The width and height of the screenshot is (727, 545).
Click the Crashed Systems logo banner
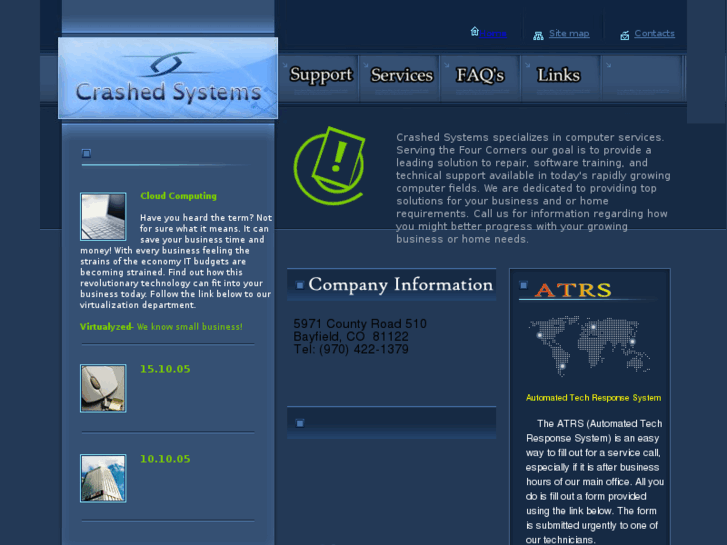pyautogui.click(x=168, y=78)
